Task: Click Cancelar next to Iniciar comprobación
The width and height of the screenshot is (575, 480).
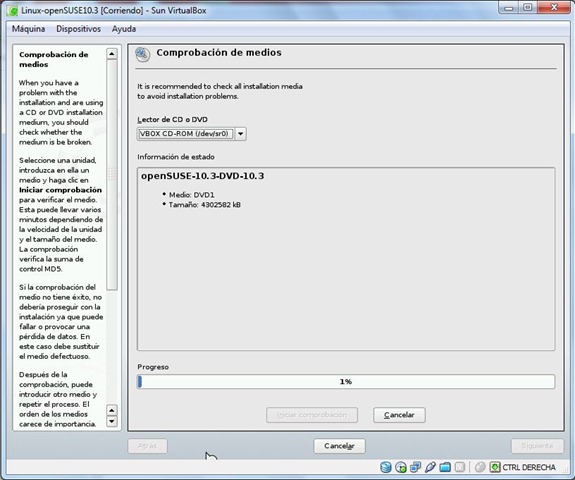Action: pos(399,415)
